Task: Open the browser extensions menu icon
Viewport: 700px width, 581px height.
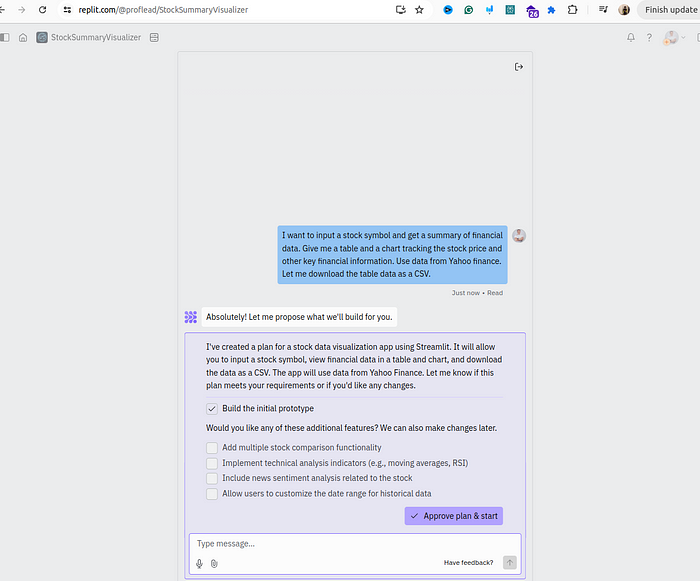Action: coord(572,9)
